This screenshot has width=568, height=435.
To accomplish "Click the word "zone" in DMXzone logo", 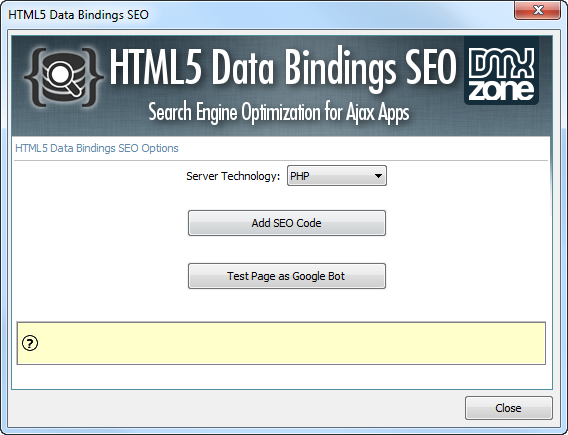I will [x=501, y=91].
